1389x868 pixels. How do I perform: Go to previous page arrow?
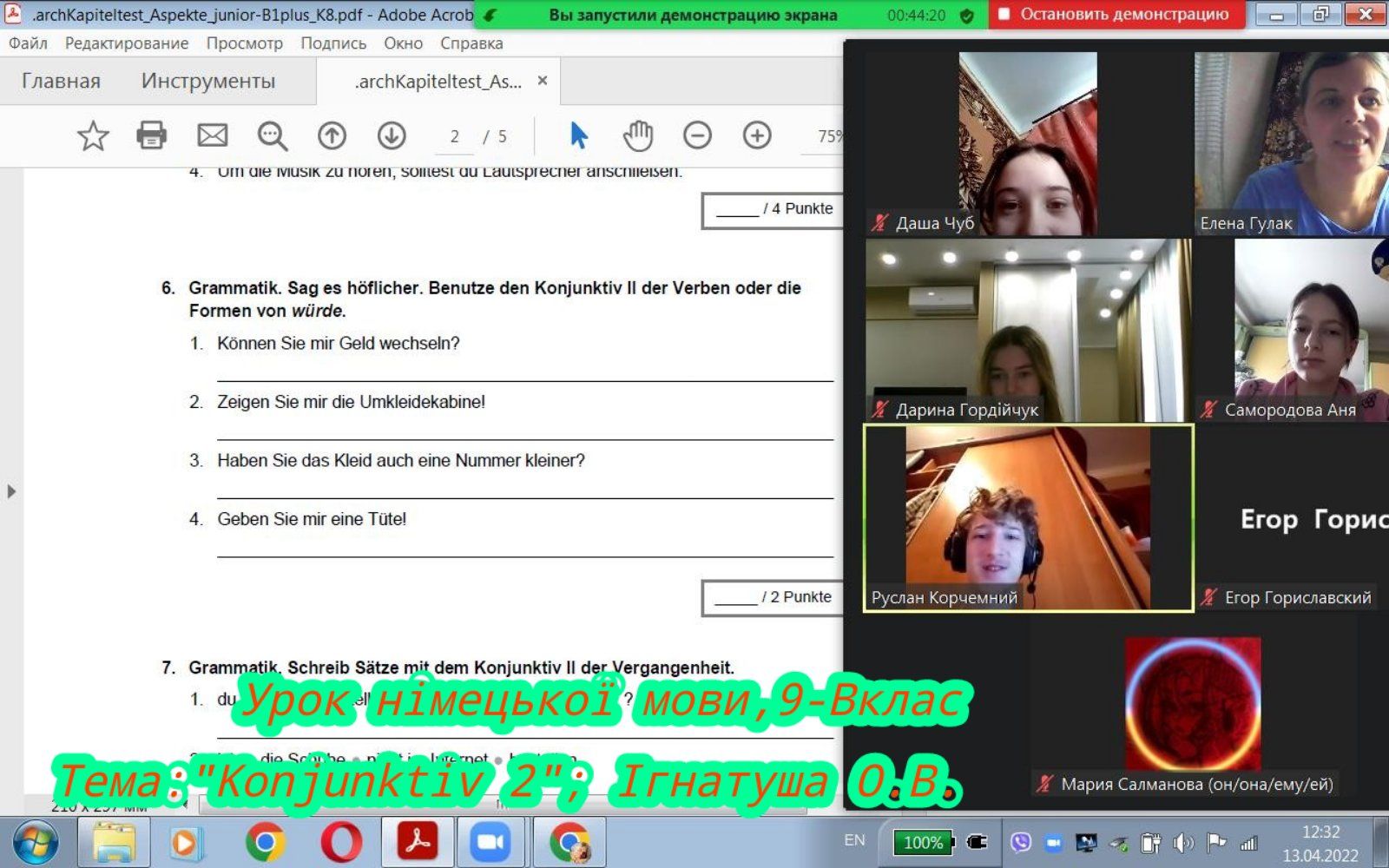coord(332,135)
